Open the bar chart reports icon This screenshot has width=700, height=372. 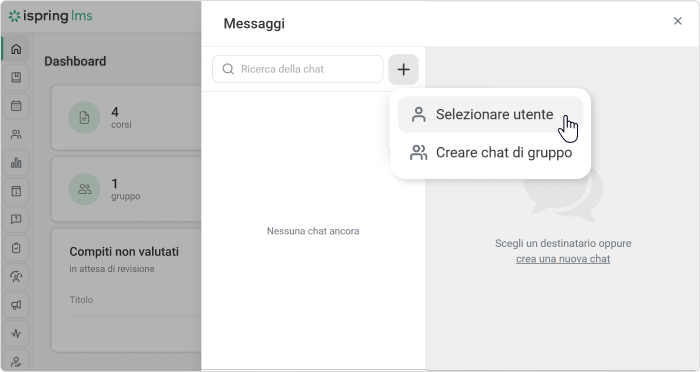point(16,163)
